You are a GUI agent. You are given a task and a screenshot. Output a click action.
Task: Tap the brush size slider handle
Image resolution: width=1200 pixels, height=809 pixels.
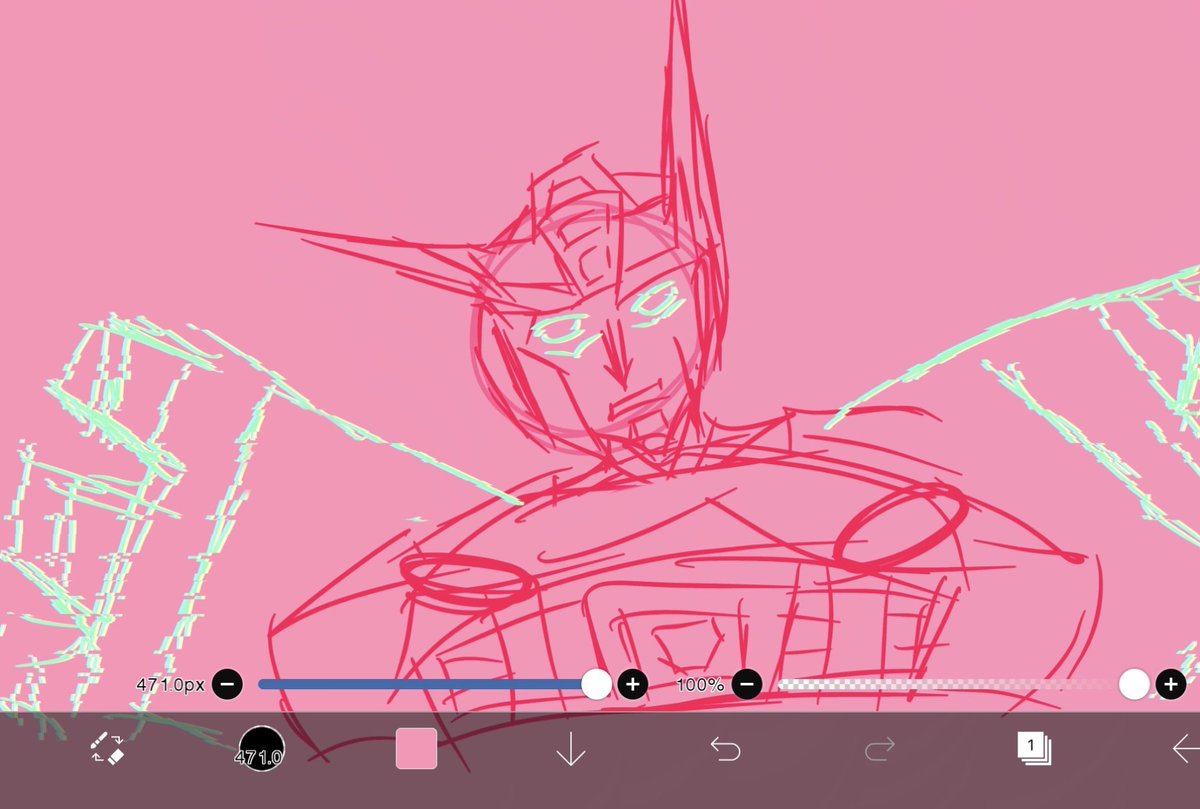tap(597, 685)
